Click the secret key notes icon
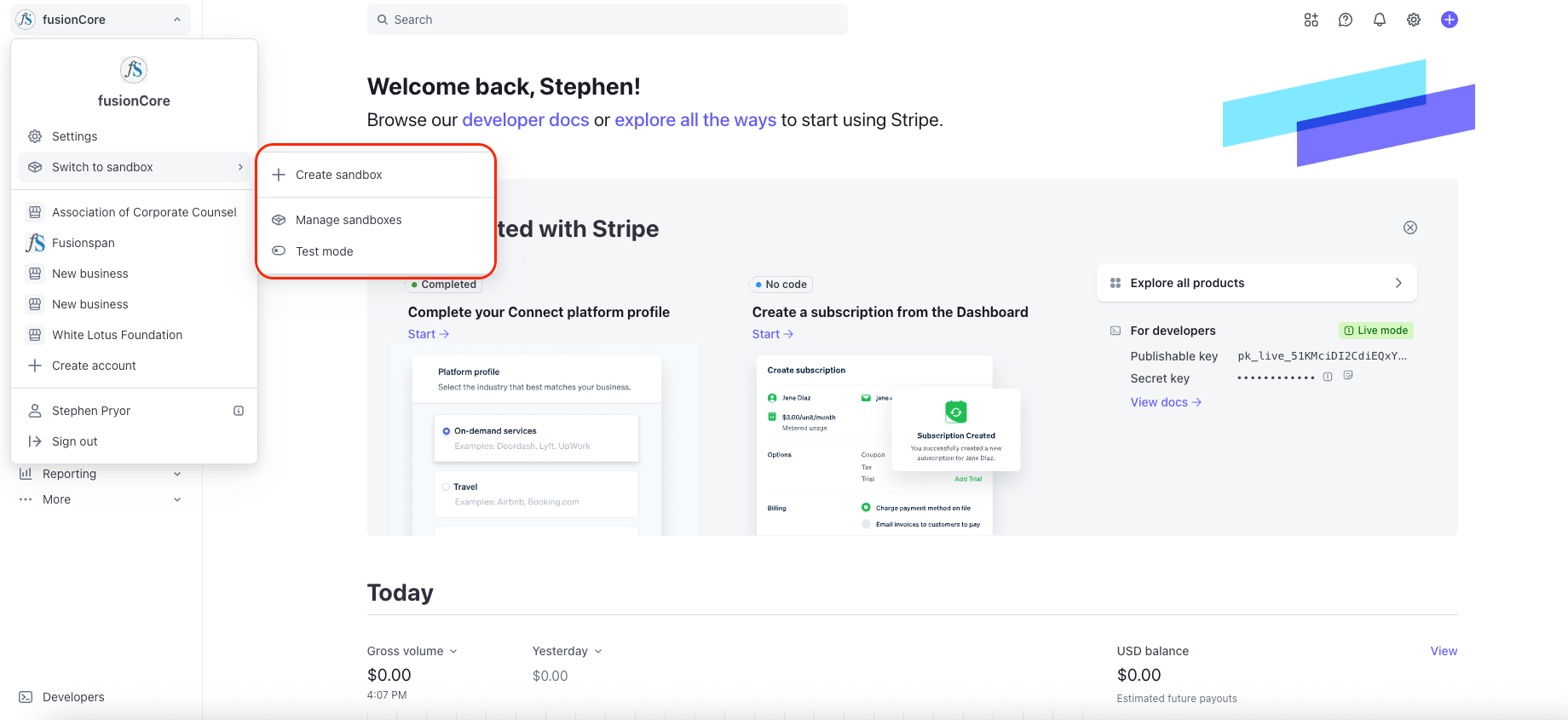The image size is (1568, 720). tap(1348, 375)
